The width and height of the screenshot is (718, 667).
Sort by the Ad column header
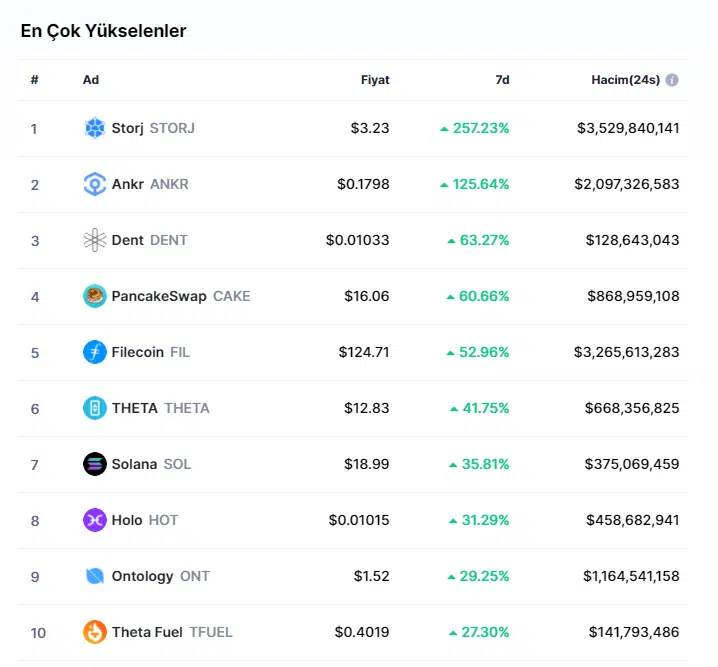pyautogui.click(x=91, y=80)
